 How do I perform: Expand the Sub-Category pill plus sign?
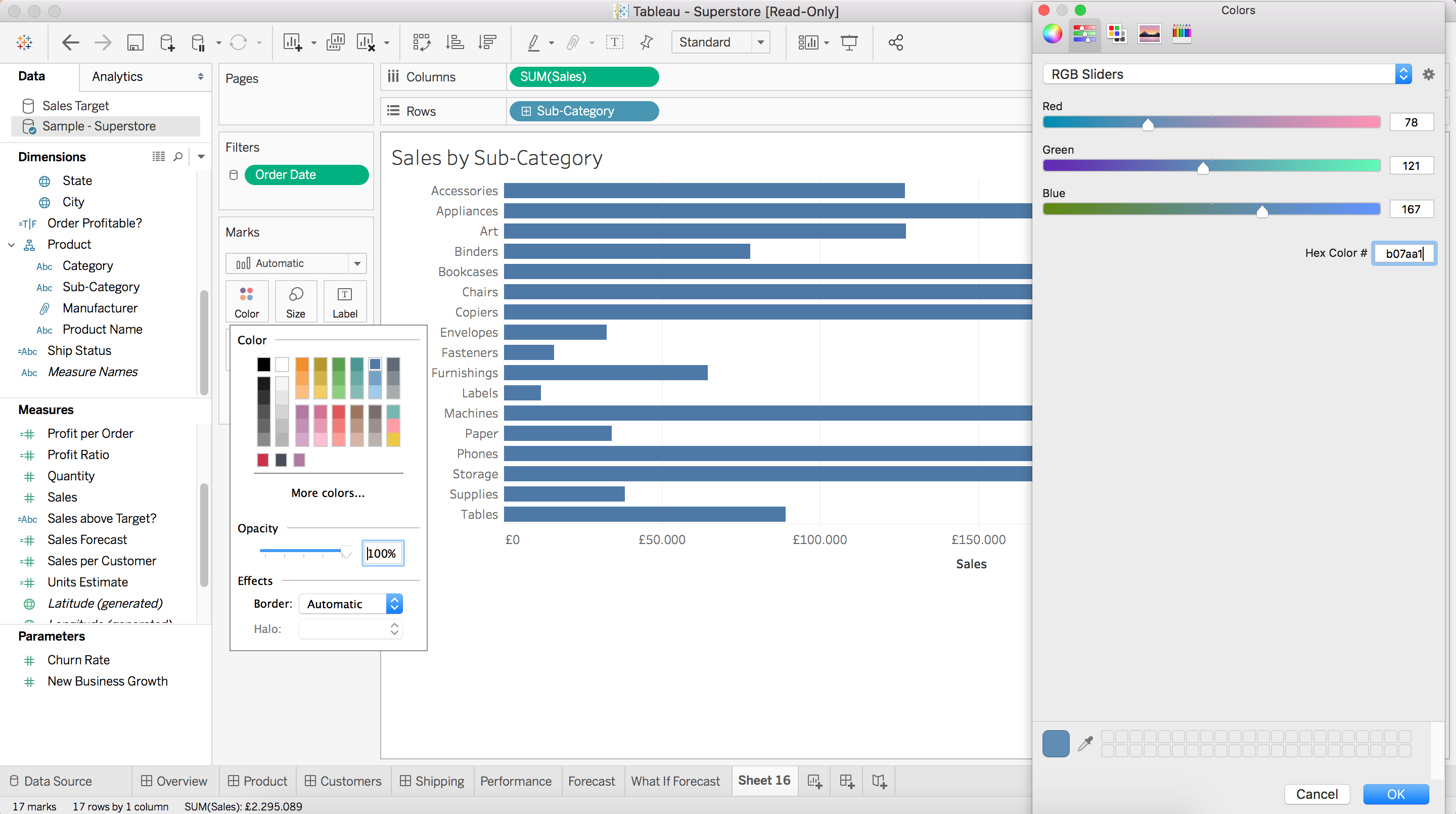tap(526, 111)
